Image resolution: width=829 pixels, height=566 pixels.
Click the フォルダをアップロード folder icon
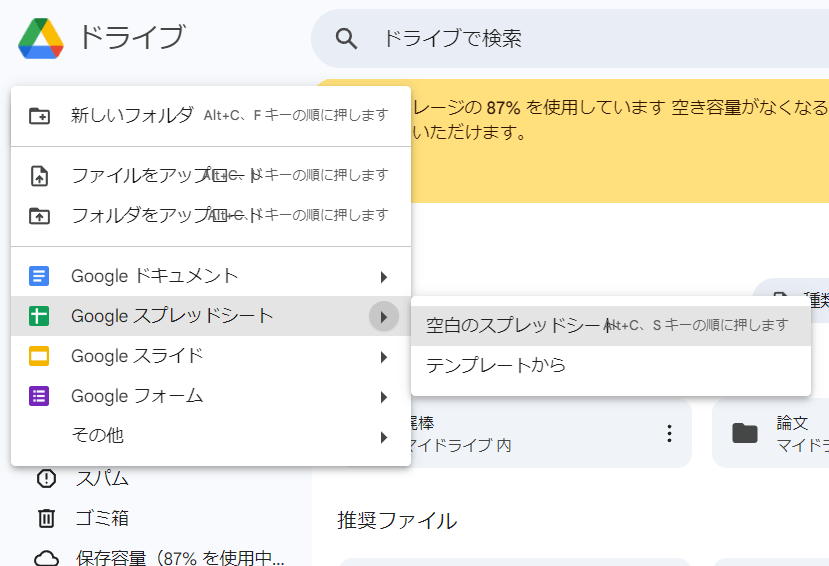(39, 216)
